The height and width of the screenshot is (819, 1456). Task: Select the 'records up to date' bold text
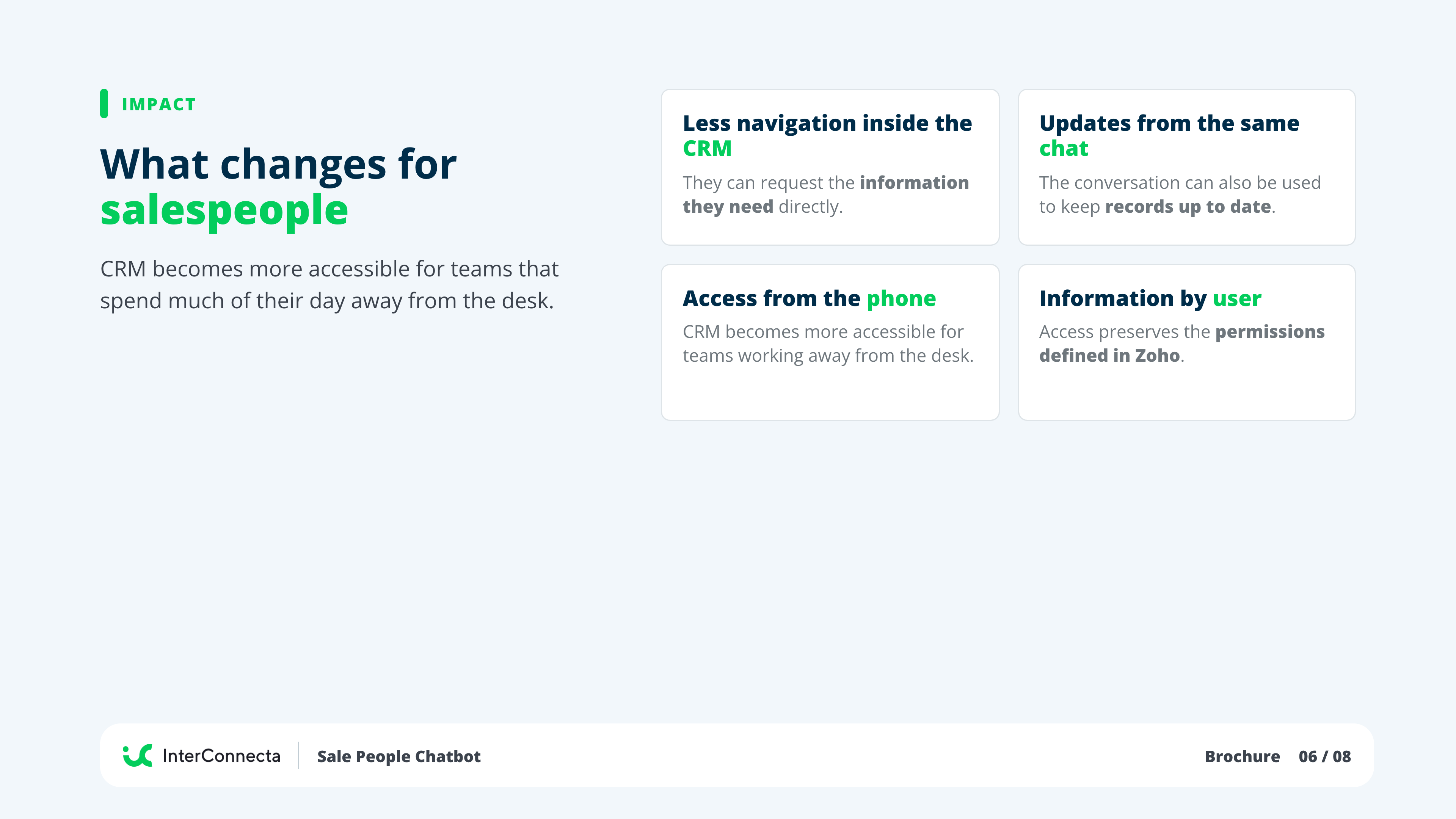[1188, 207]
